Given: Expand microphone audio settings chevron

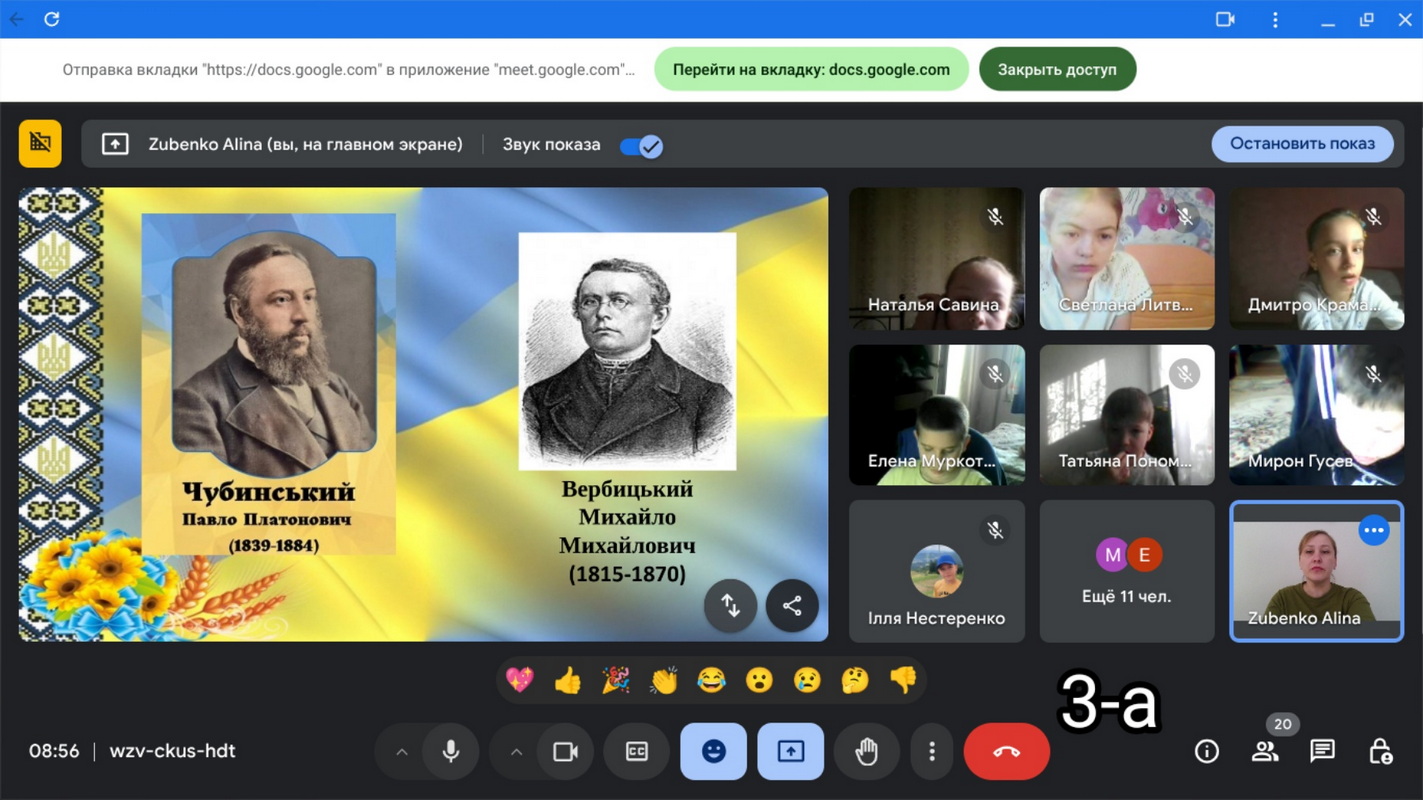Looking at the screenshot, I should pyautogui.click(x=402, y=751).
